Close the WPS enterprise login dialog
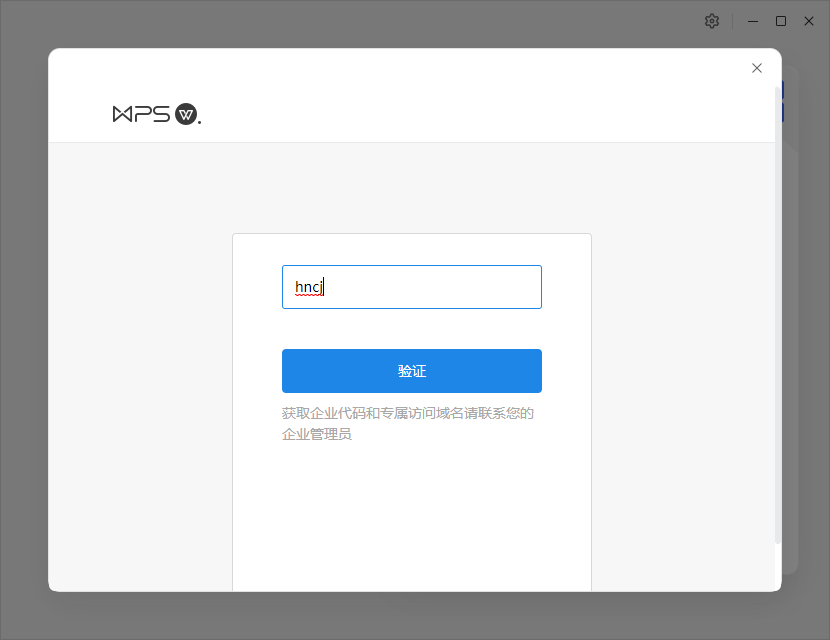830x640 pixels. point(757,68)
